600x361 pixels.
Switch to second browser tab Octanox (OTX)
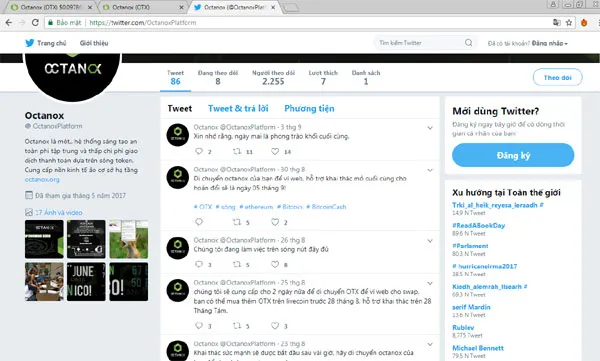click(x=143, y=7)
